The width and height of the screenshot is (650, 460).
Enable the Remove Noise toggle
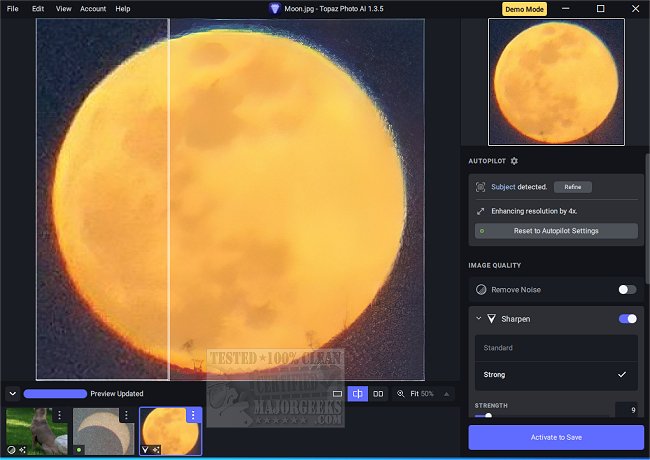[x=627, y=290]
